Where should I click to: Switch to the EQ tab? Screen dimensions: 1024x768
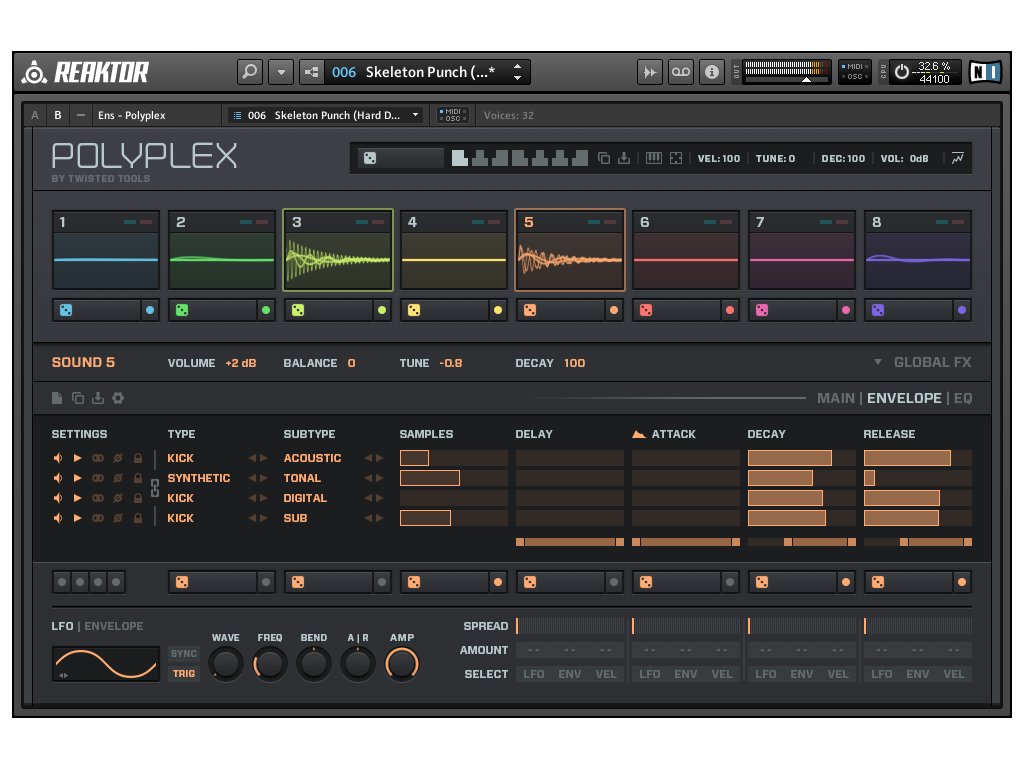click(x=962, y=398)
